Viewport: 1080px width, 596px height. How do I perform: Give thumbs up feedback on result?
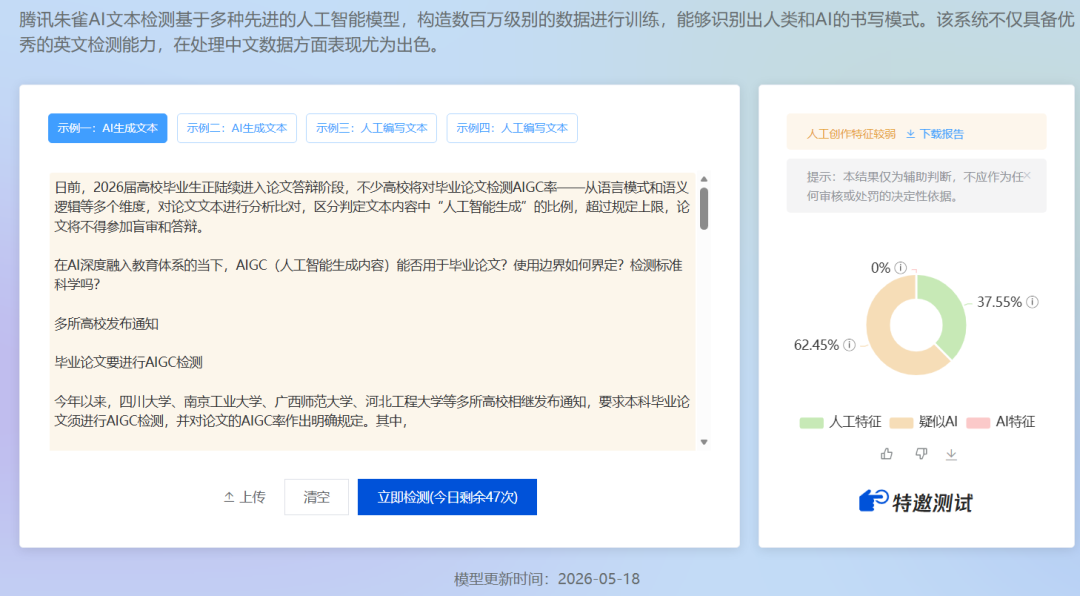click(x=886, y=453)
